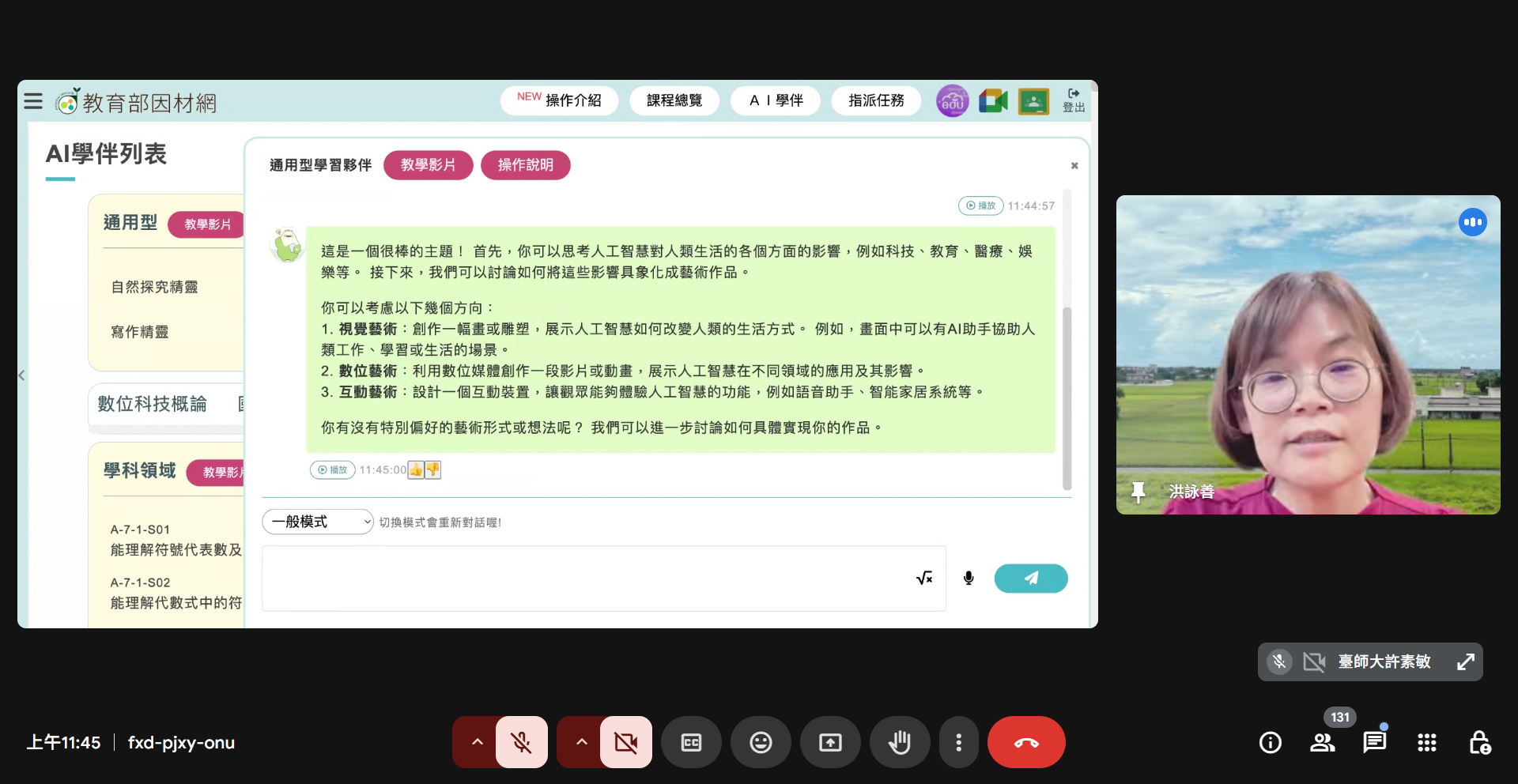Select 自然探究精靈 in the sidebar
The width and height of the screenshot is (1518, 784).
click(155, 287)
